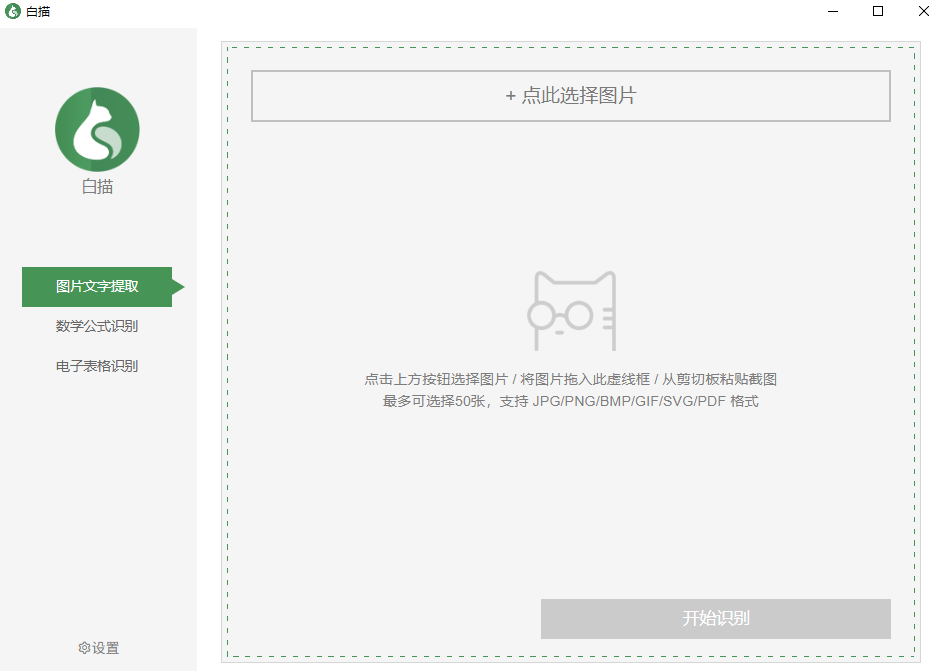Image resolution: width=940 pixels, height=671 pixels.
Task: Close the 白描 application window
Action: (x=924, y=11)
